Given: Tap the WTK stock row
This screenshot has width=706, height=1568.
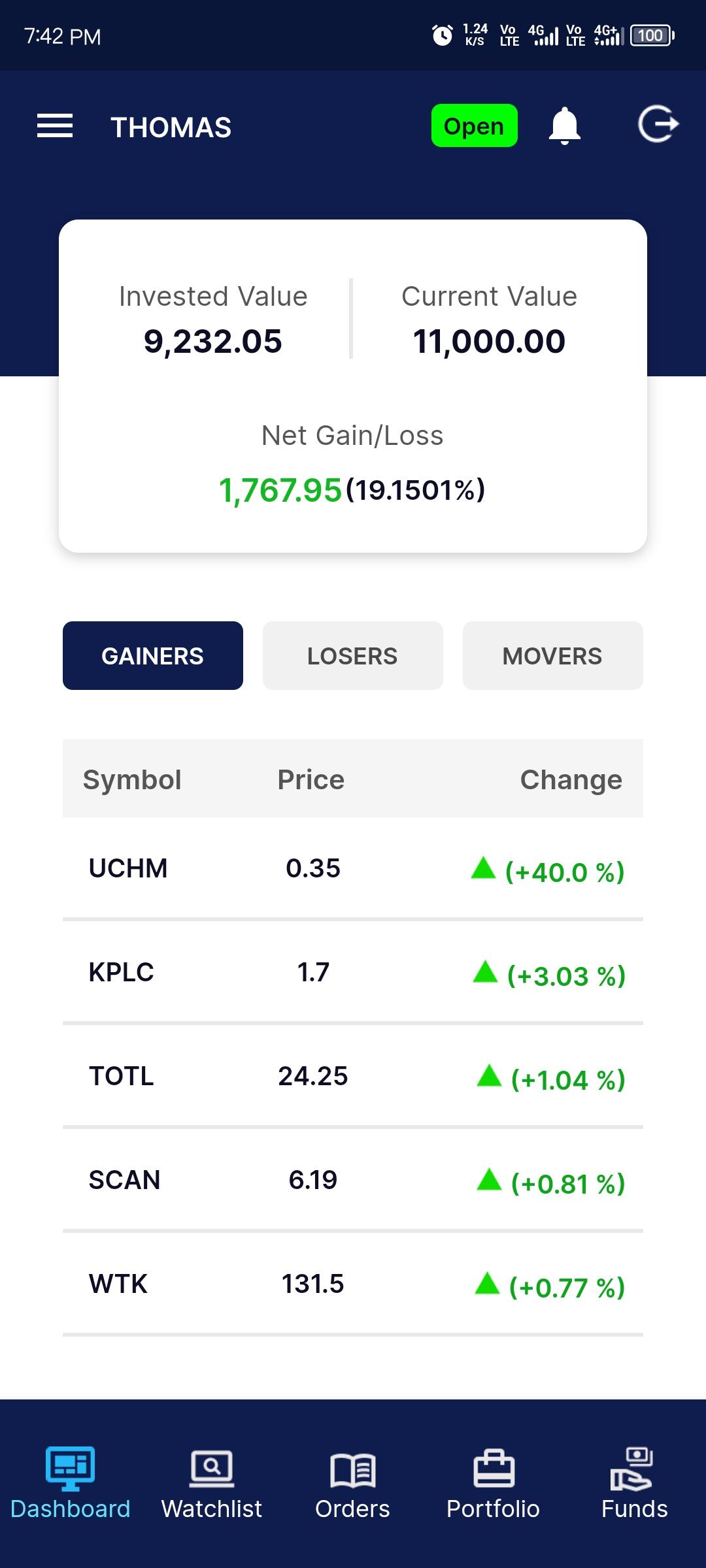Looking at the screenshot, I should pos(353,1284).
